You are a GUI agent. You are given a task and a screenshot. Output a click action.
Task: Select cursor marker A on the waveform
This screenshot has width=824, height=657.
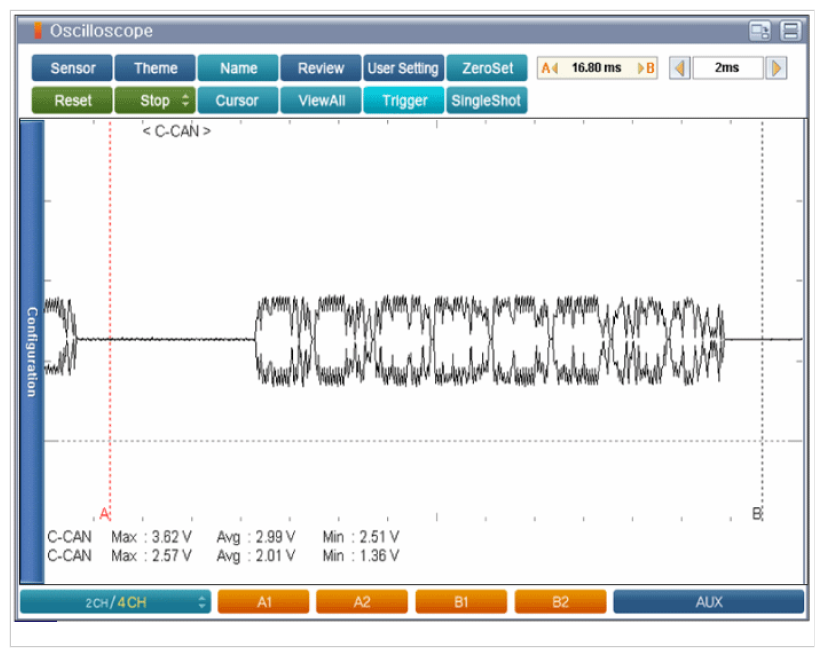(104, 514)
